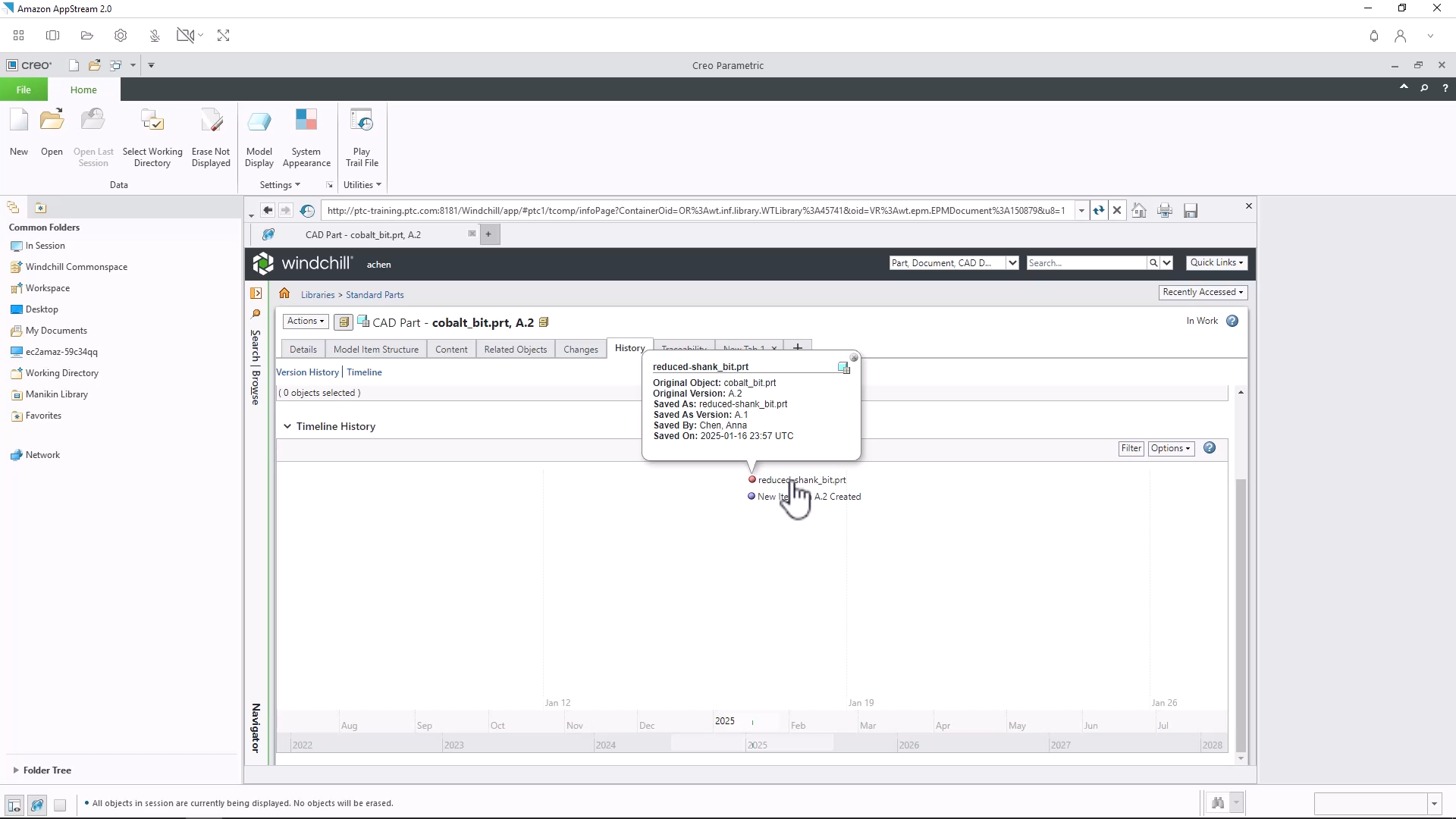Switch to the Related Objects tab

(515, 349)
